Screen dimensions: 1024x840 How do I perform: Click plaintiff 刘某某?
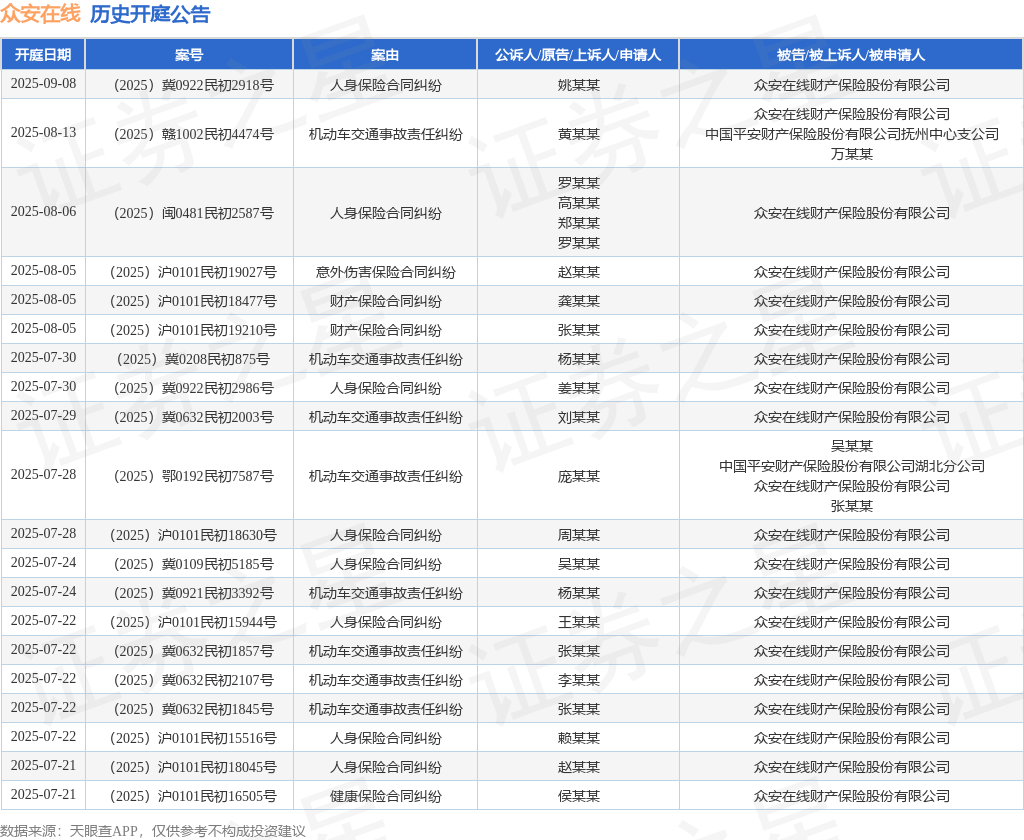coord(579,417)
